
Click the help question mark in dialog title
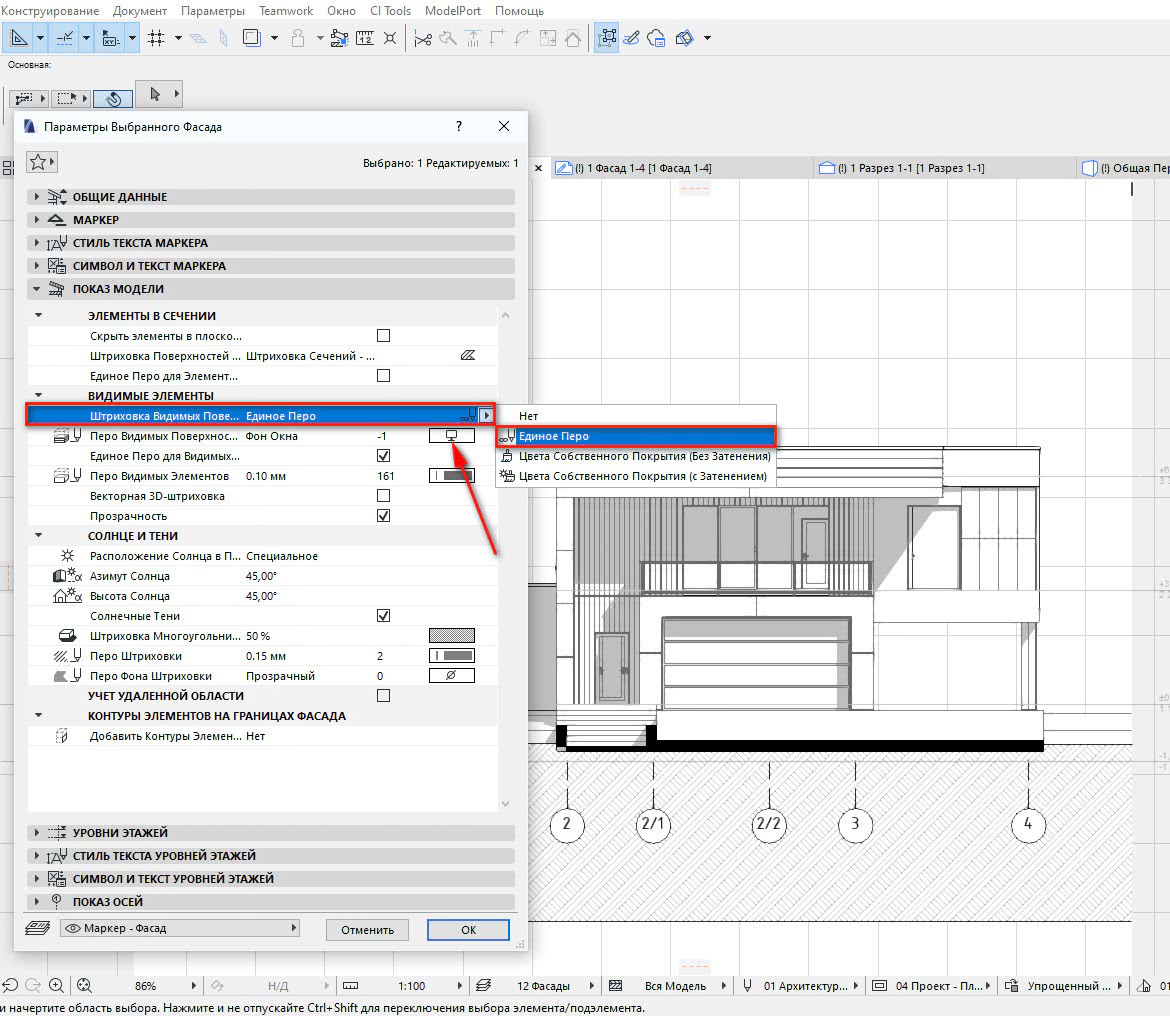click(x=459, y=127)
